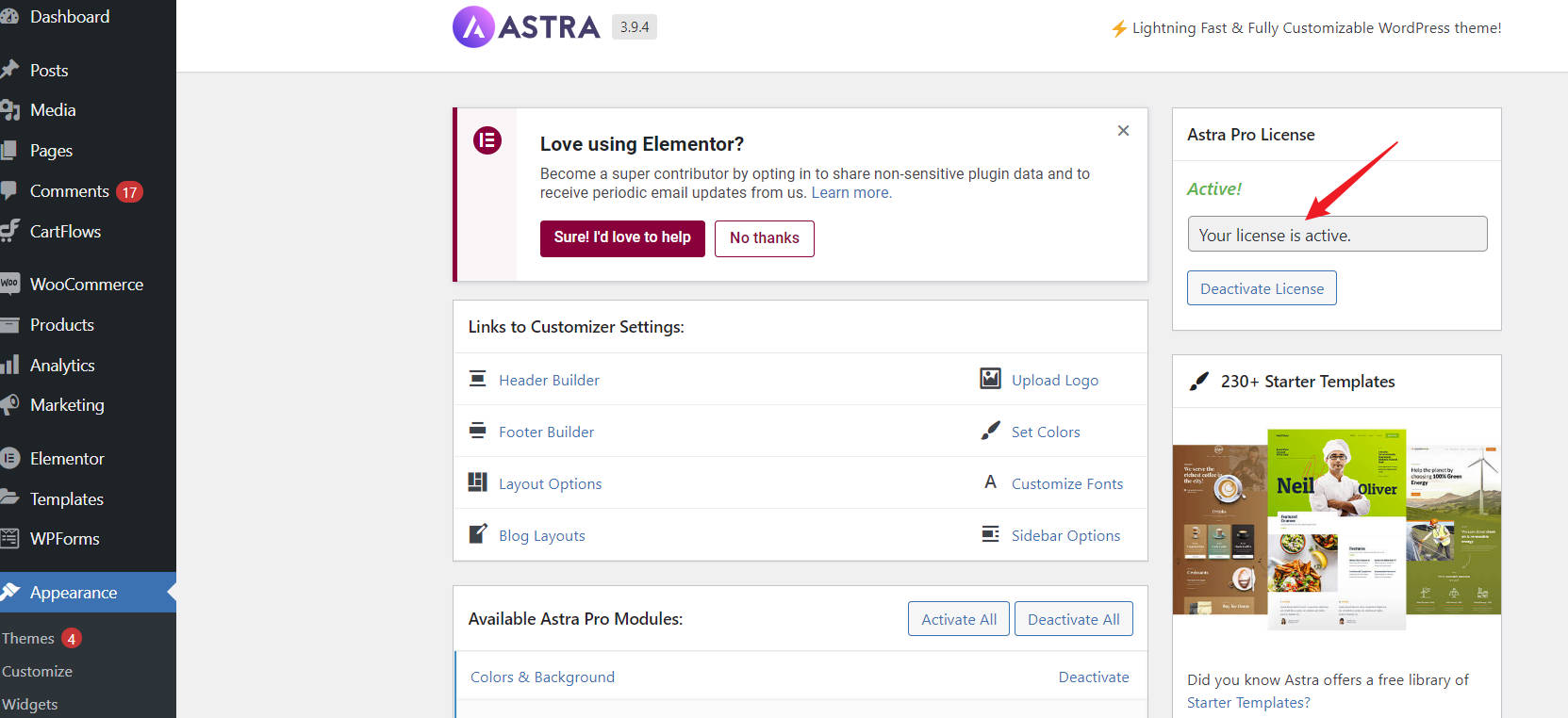Click the Starter Templates brush icon
Image resolution: width=1568 pixels, height=718 pixels.
coord(1198,381)
